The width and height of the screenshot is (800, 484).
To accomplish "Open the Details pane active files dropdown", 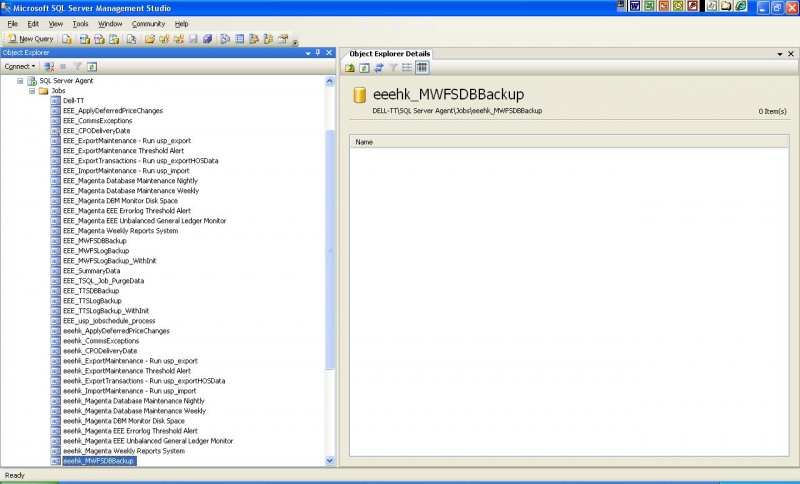I will 780,54.
